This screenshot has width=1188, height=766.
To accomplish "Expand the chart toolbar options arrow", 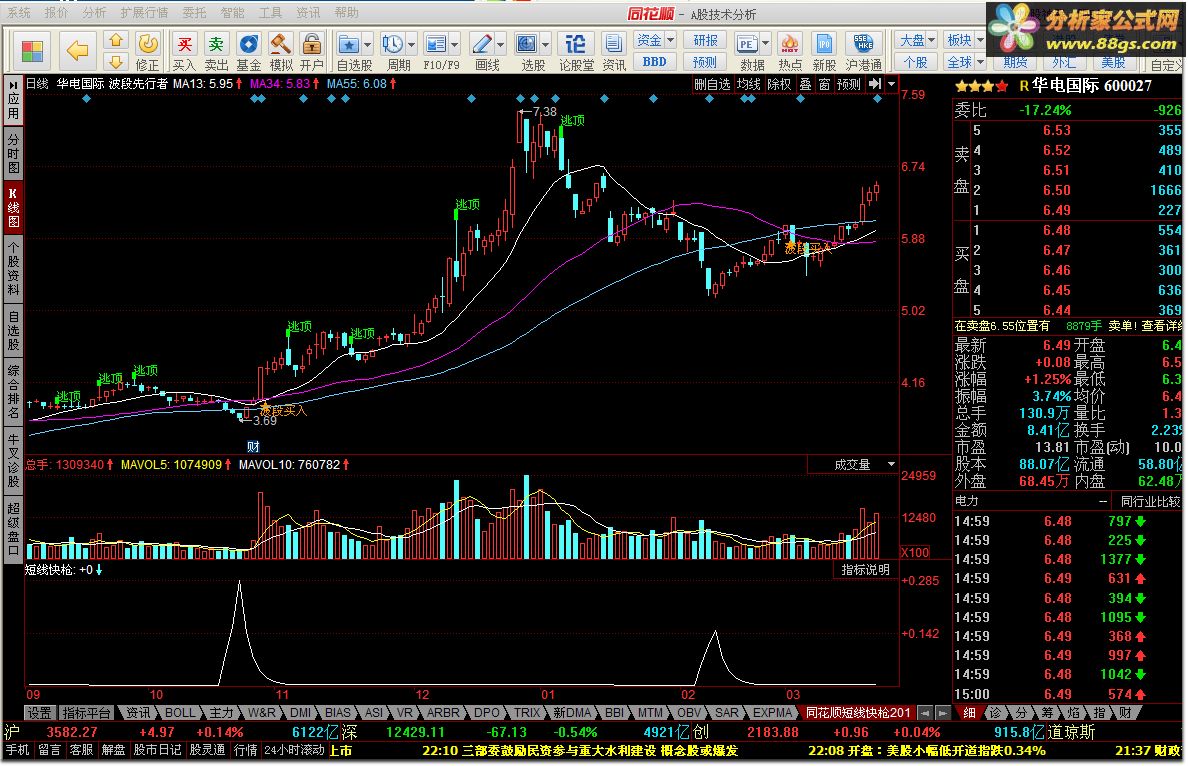I will (892, 84).
